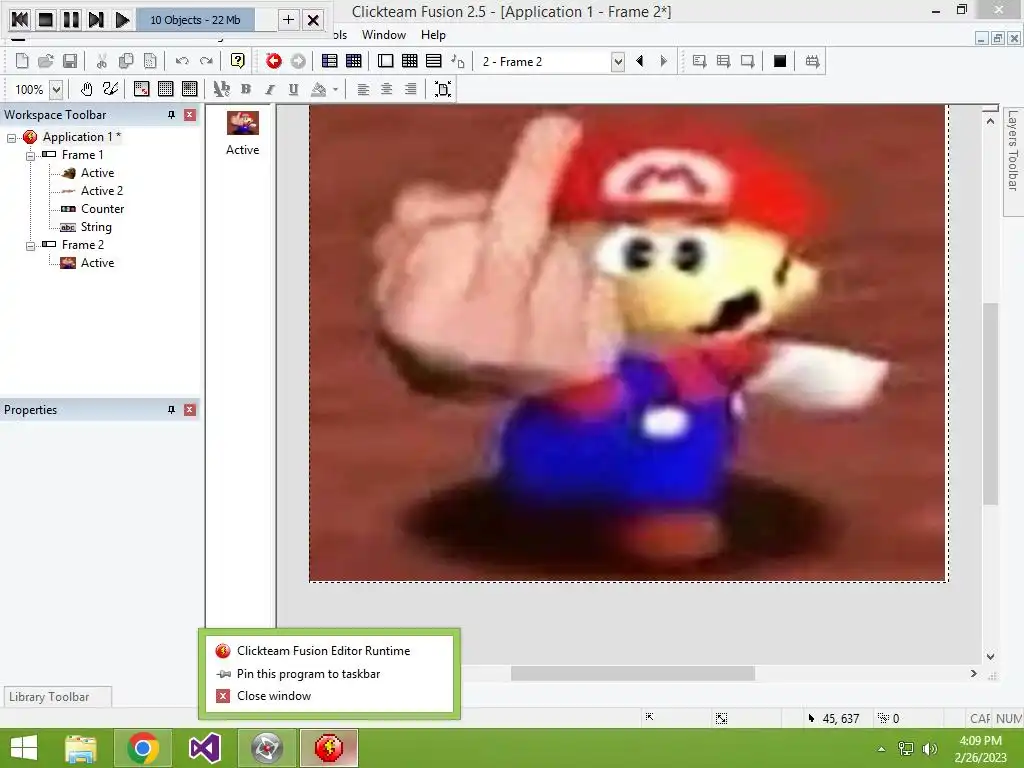
Task: Pause the running application preview
Action: click(71, 20)
